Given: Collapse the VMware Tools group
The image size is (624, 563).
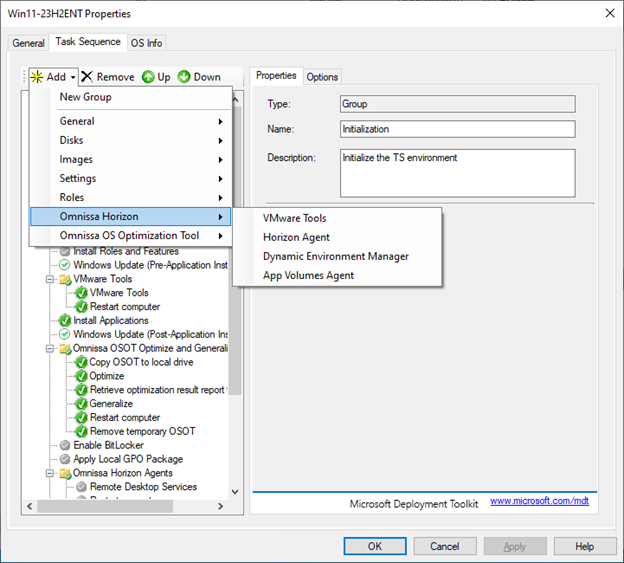Looking at the screenshot, I should tap(50, 279).
